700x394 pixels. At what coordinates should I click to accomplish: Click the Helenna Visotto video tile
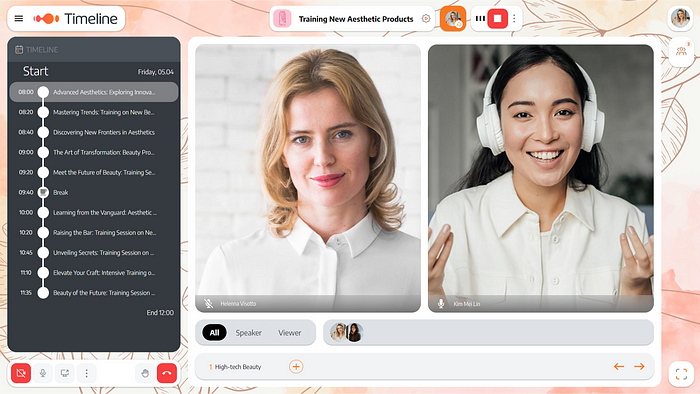point(308,178)
